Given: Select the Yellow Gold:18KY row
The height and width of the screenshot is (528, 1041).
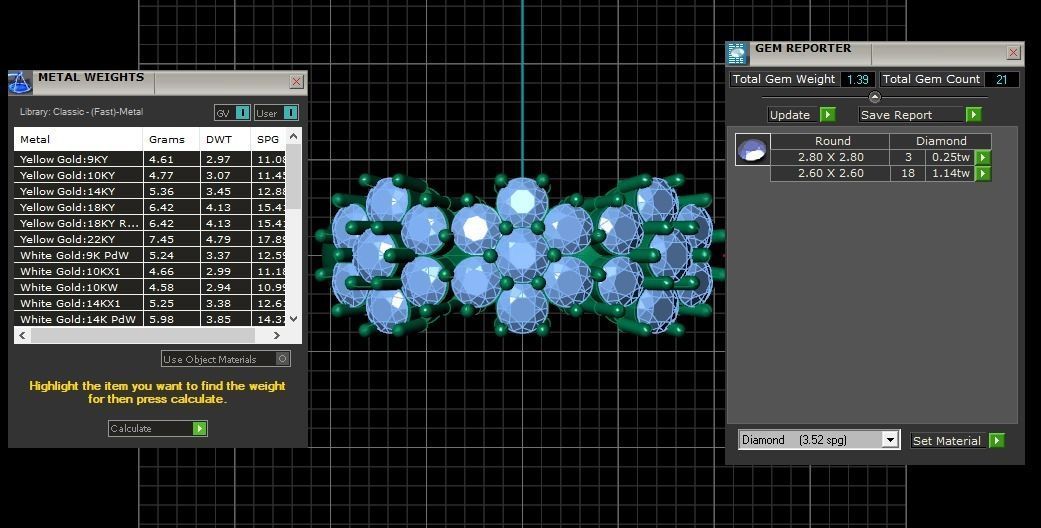Looking at the screenshot, I should tap(150, 207).
